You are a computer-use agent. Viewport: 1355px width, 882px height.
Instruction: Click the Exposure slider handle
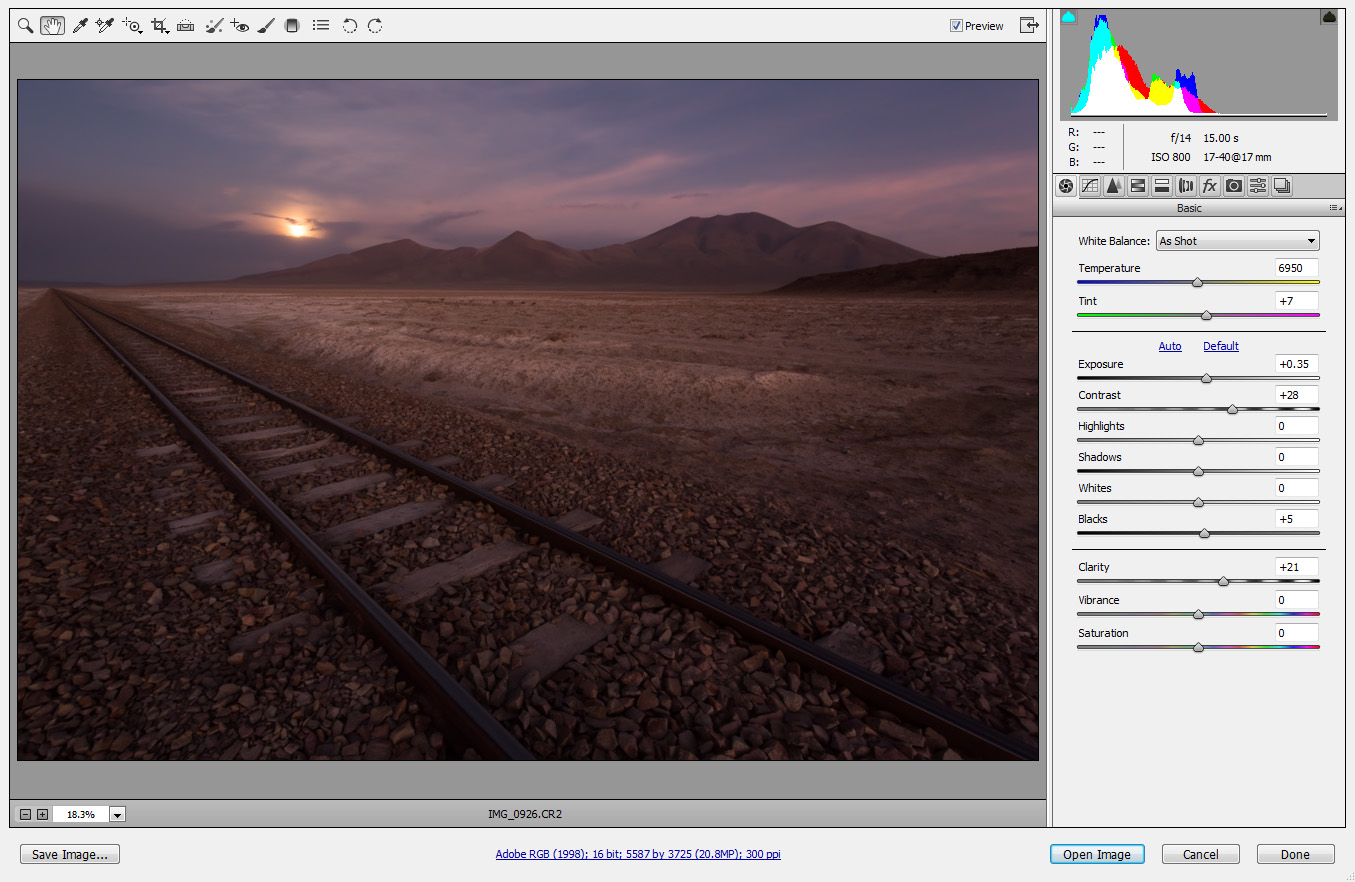1206,378
